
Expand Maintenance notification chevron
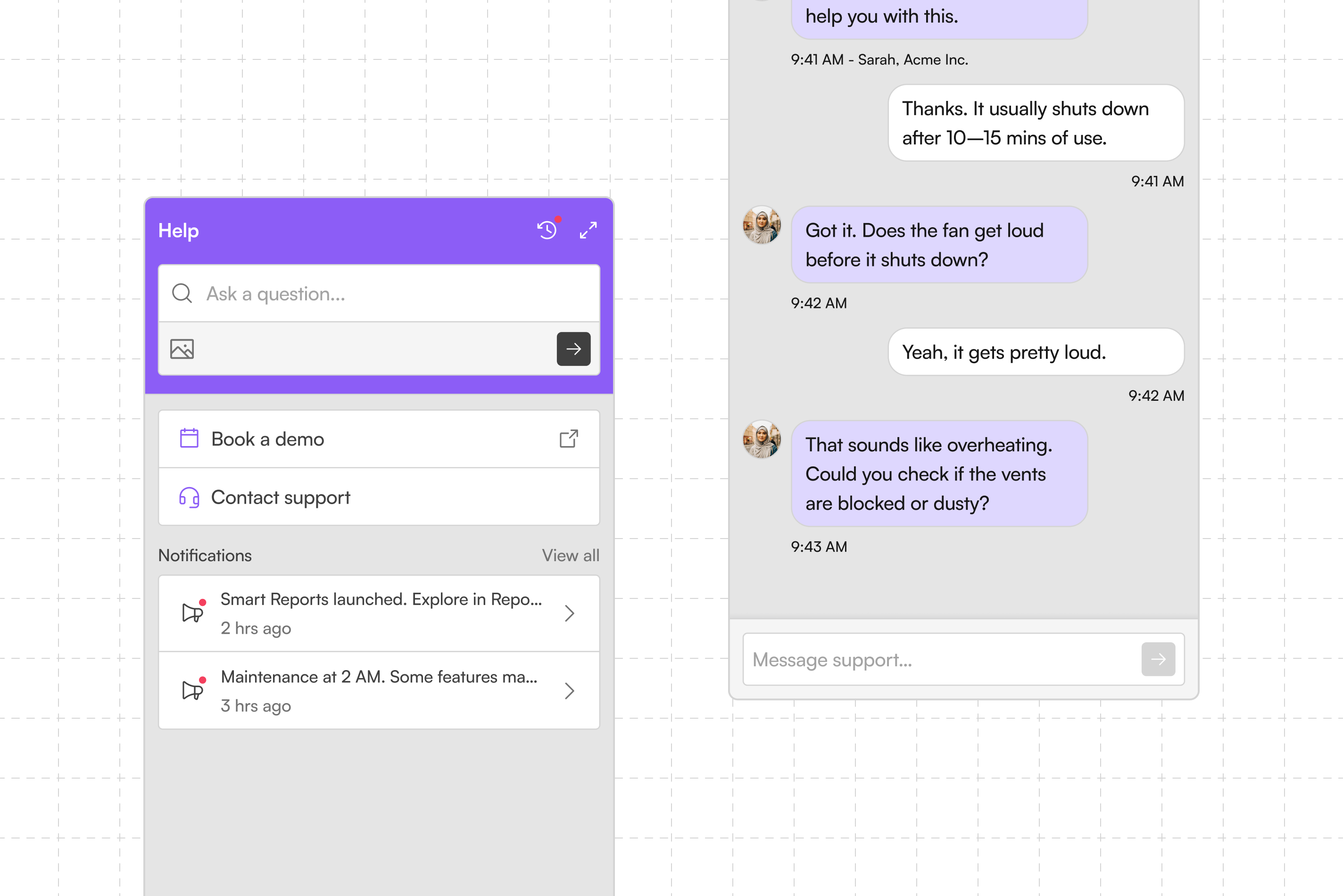(569, 691)
